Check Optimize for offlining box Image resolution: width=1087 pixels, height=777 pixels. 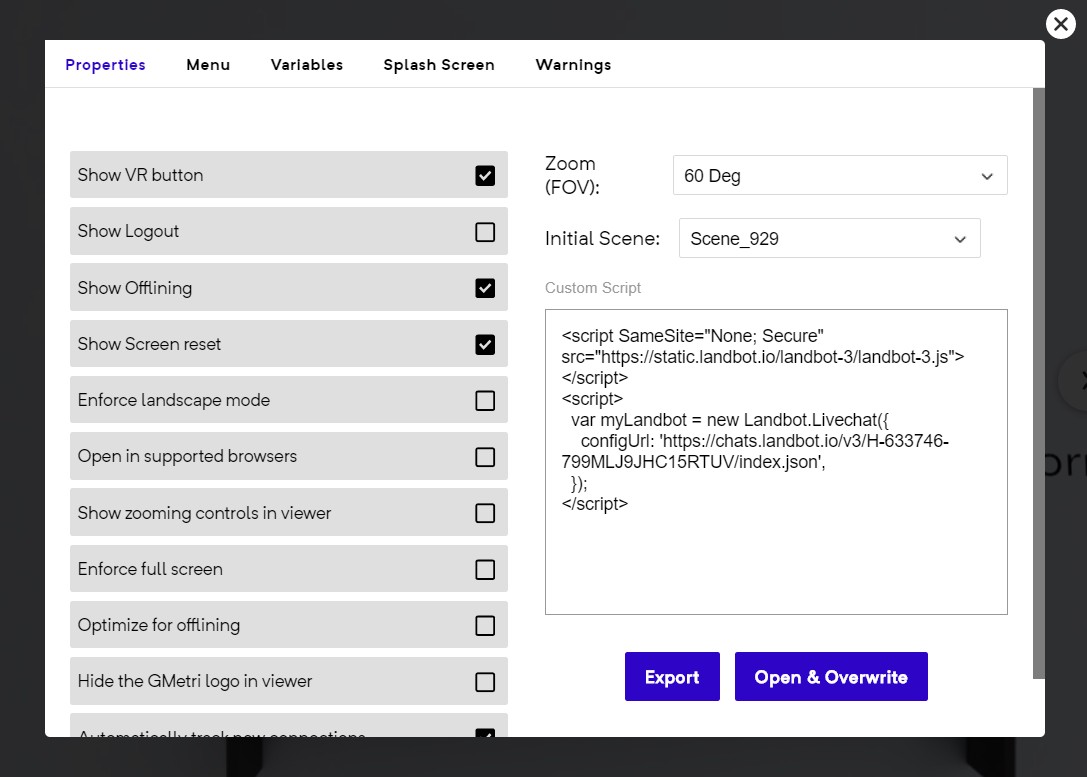[x=485, y=626]
